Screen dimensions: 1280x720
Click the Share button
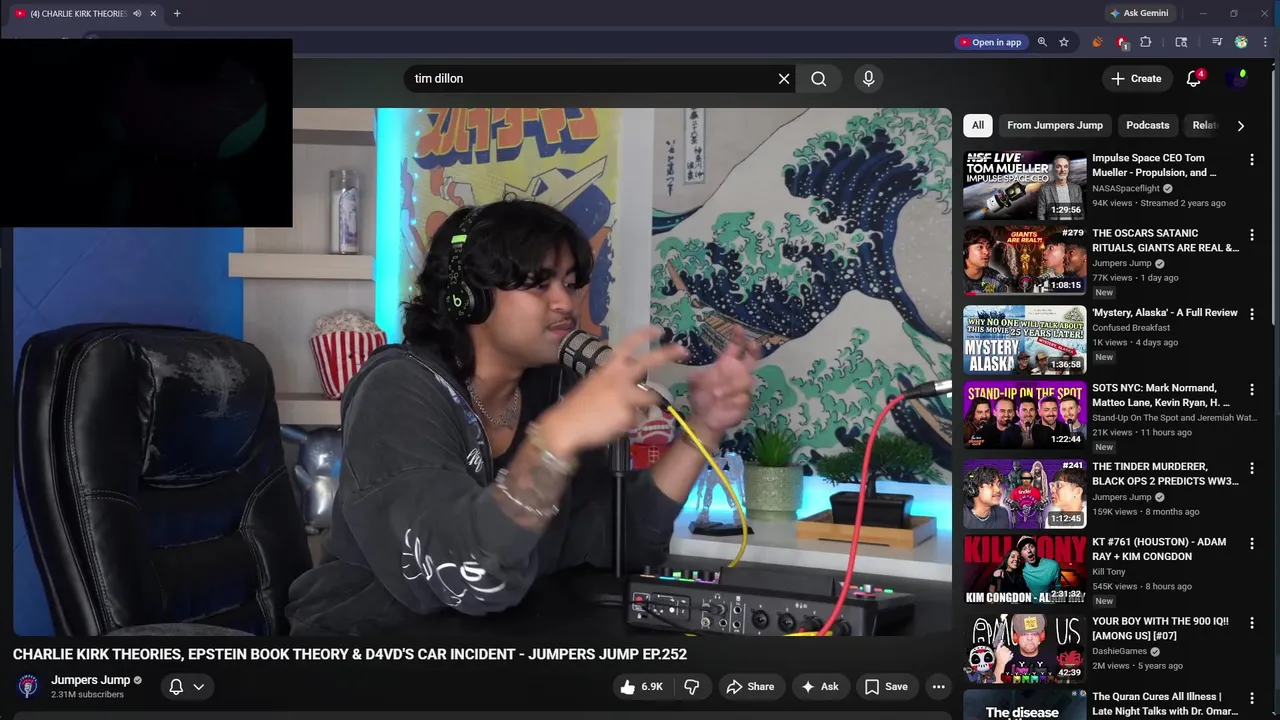750,687
